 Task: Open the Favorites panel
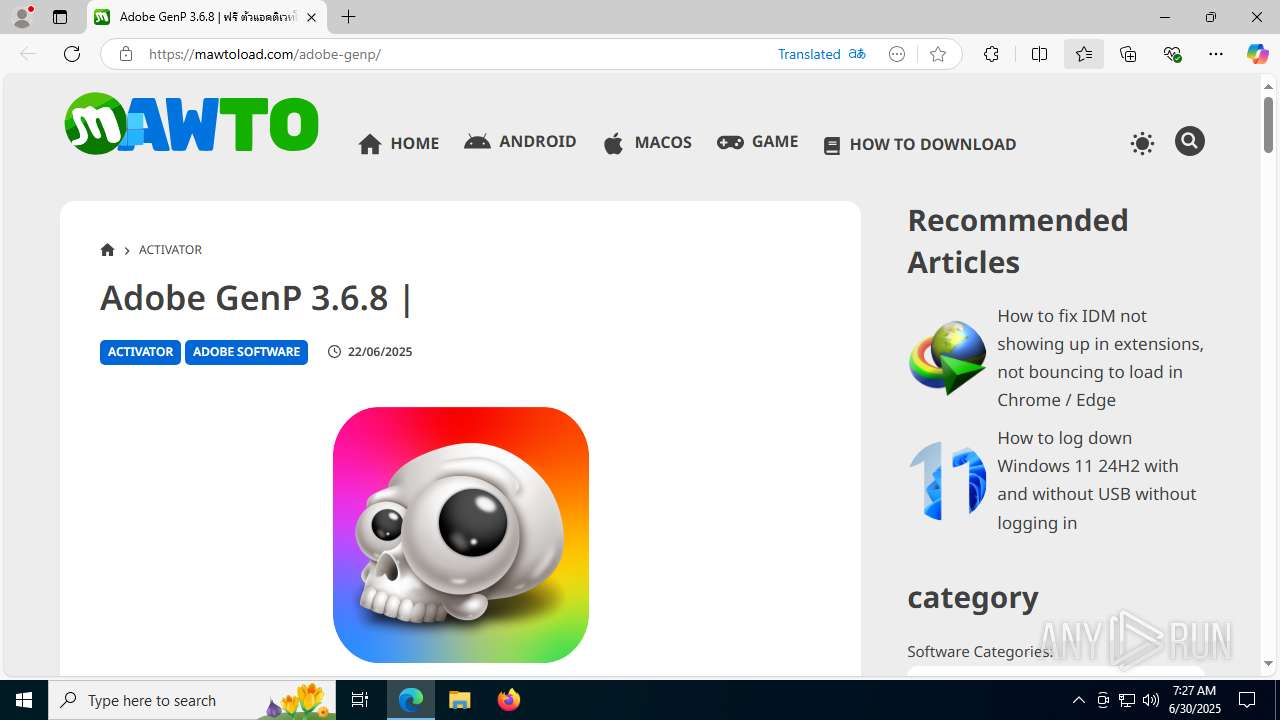tap(1084, 54)
